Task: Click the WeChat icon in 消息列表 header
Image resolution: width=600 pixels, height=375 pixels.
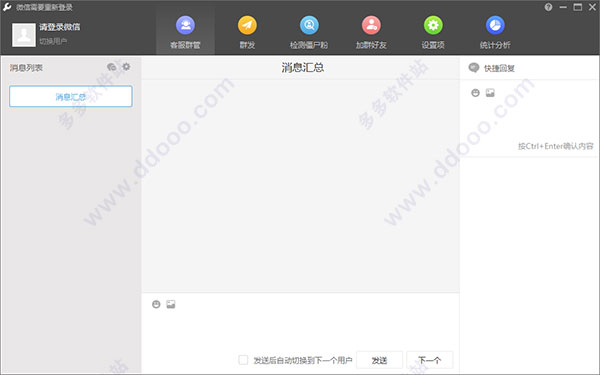Action: tap(111, 67)
